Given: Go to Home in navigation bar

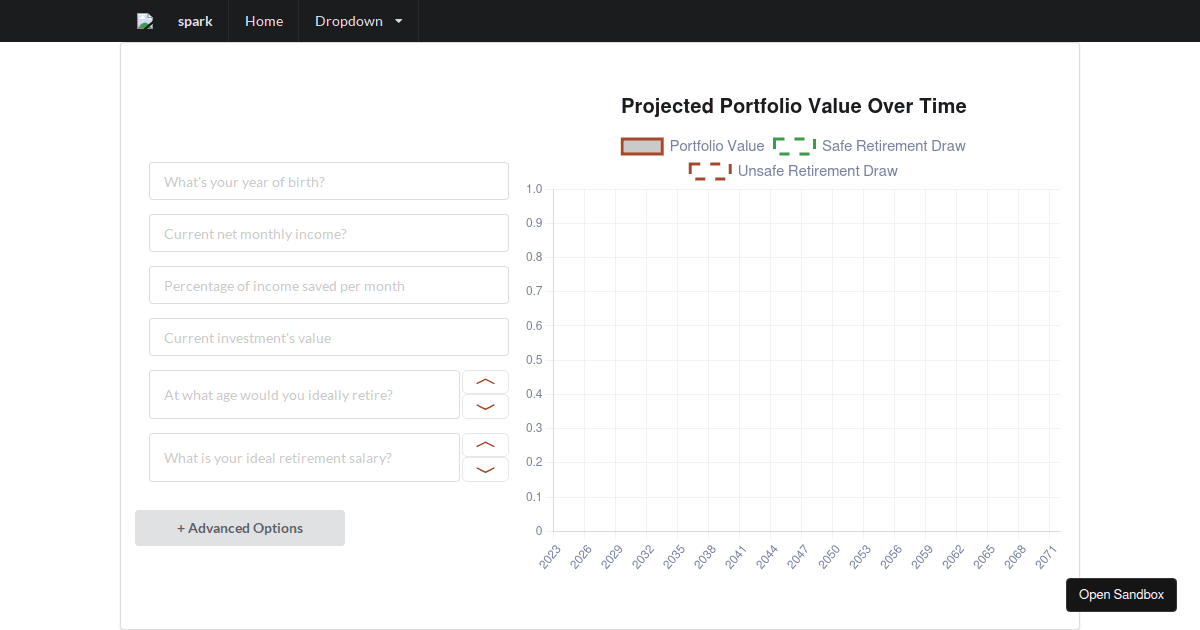Looking at the screenshot, I should click(x=264, y=21).
